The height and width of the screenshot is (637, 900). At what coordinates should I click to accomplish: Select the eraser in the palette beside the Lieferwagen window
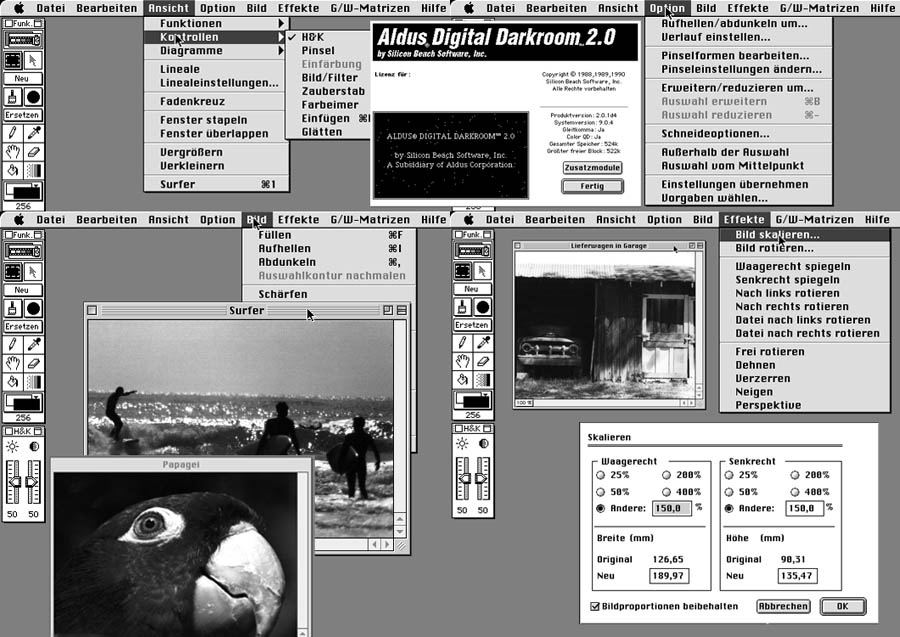click(483, 361)
